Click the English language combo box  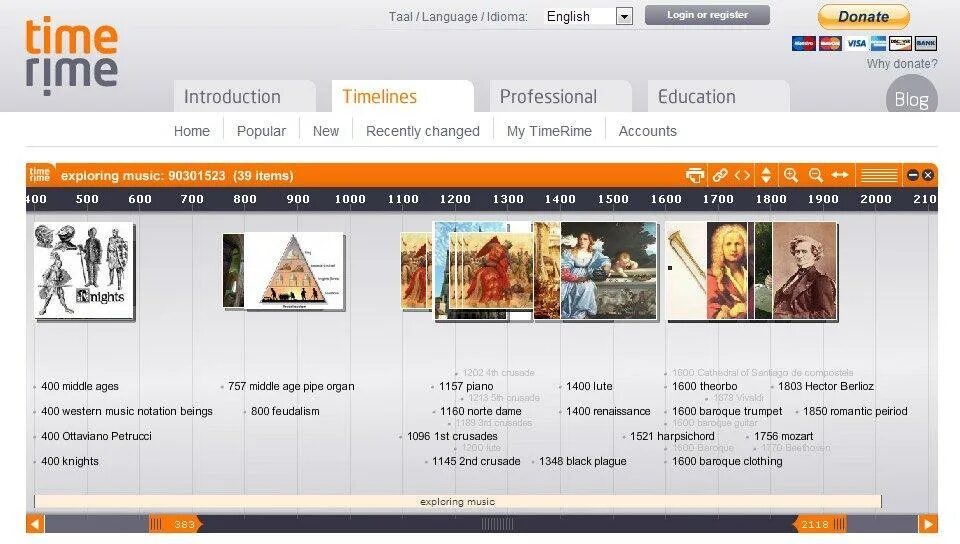(x=588, y=17)
